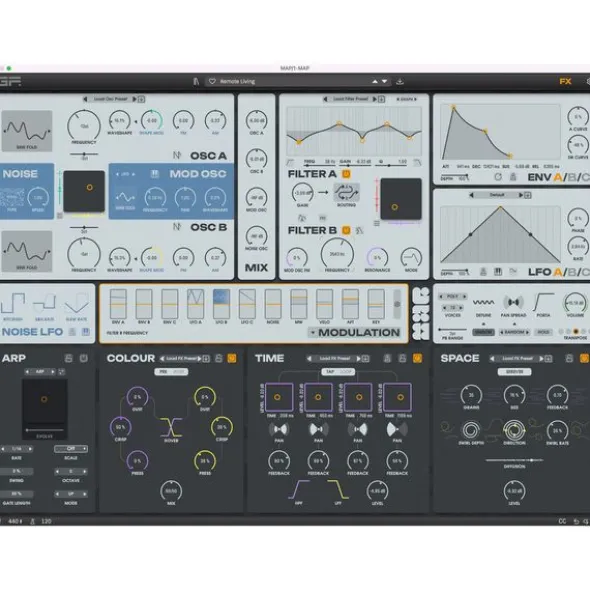Image resolution: width=590 pixels, height=591 pixels.
Task: Click the CC button in the bottom bar
Action: click(562, 521)
